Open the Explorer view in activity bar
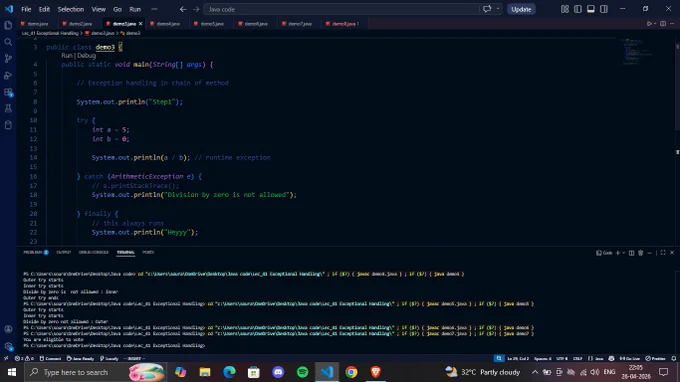Image resolution: width=680 pixels, height=382 pixels. coord(8,25)
